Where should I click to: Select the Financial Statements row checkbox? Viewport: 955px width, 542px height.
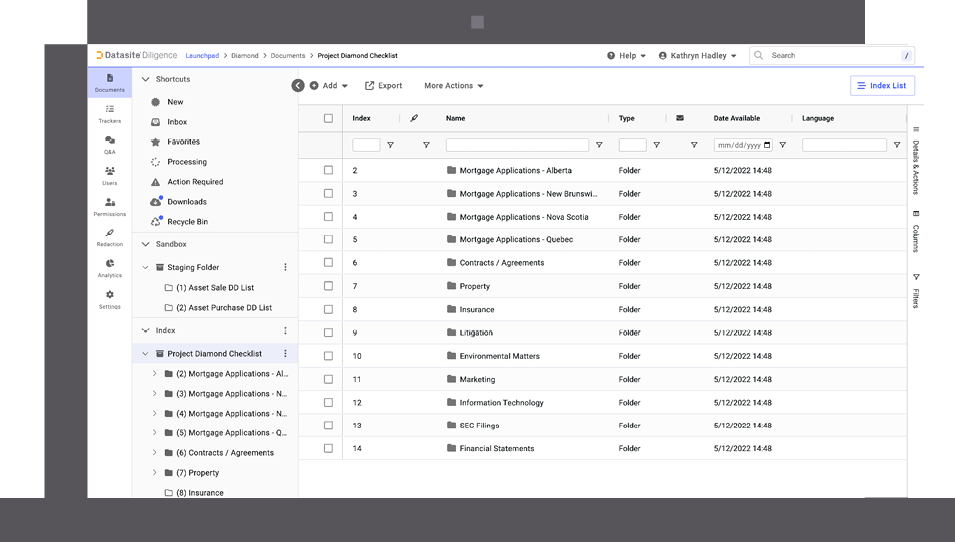pyautogui.click(x=328, y=449)
